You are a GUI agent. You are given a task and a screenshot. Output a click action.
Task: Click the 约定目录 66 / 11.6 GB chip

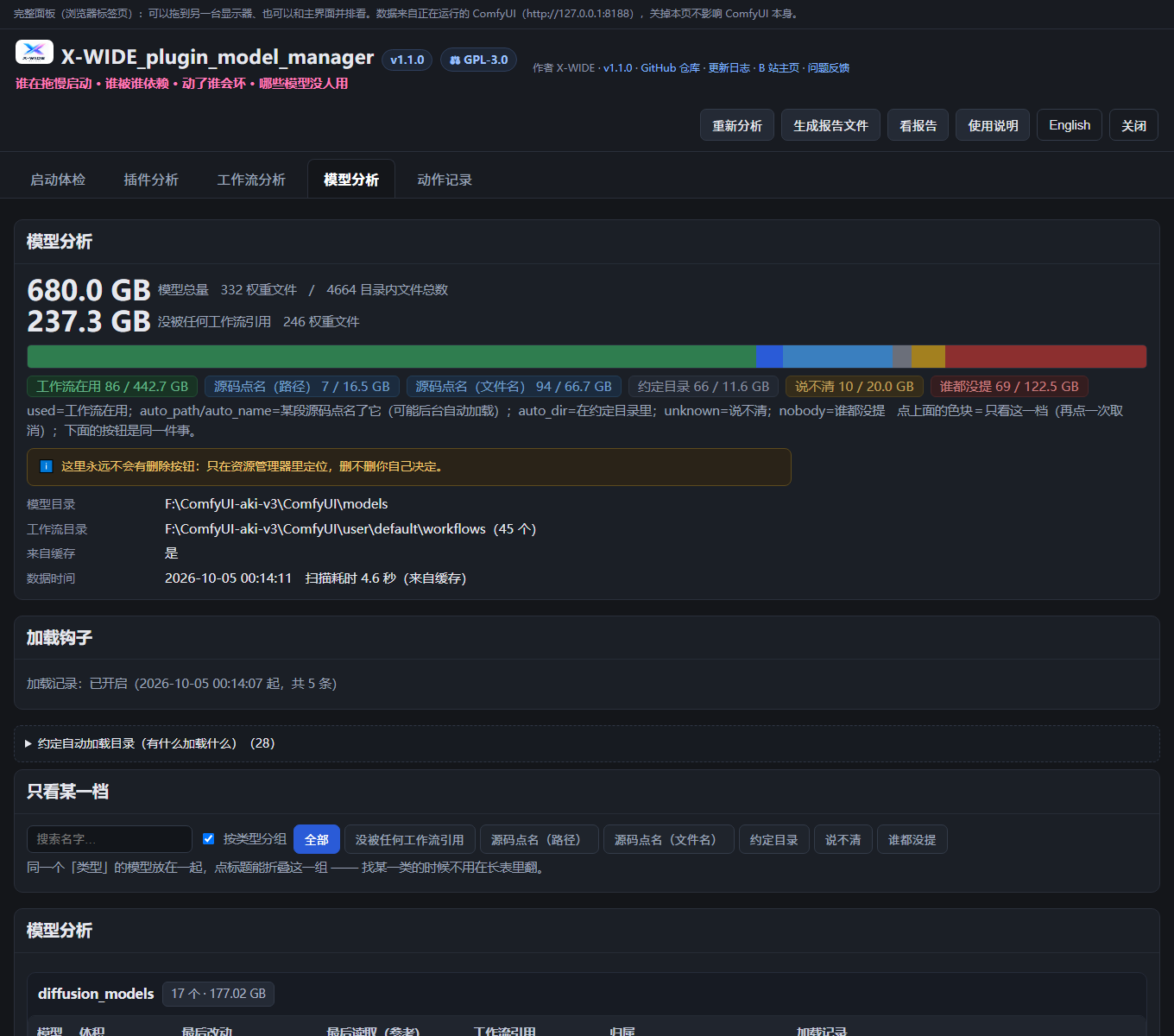tap(704, 387)
